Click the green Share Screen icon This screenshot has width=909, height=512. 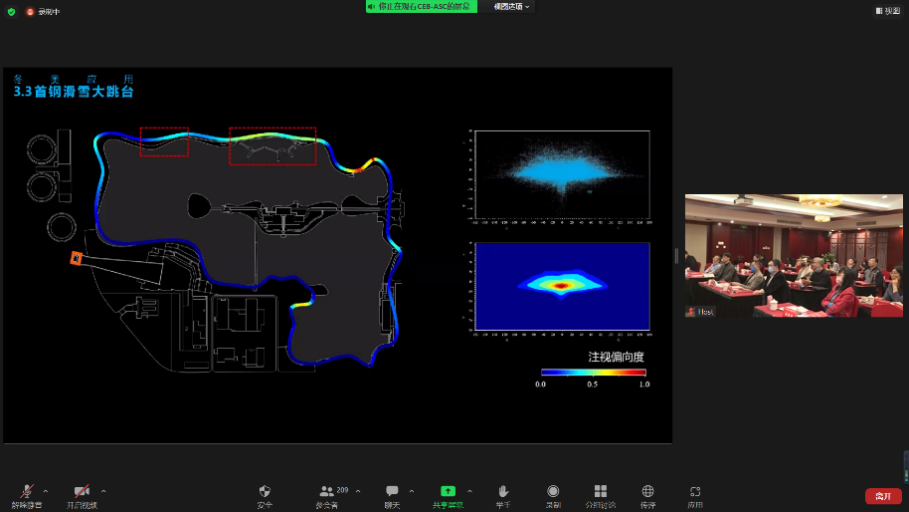pyautogui.click(x=448, y=492)
